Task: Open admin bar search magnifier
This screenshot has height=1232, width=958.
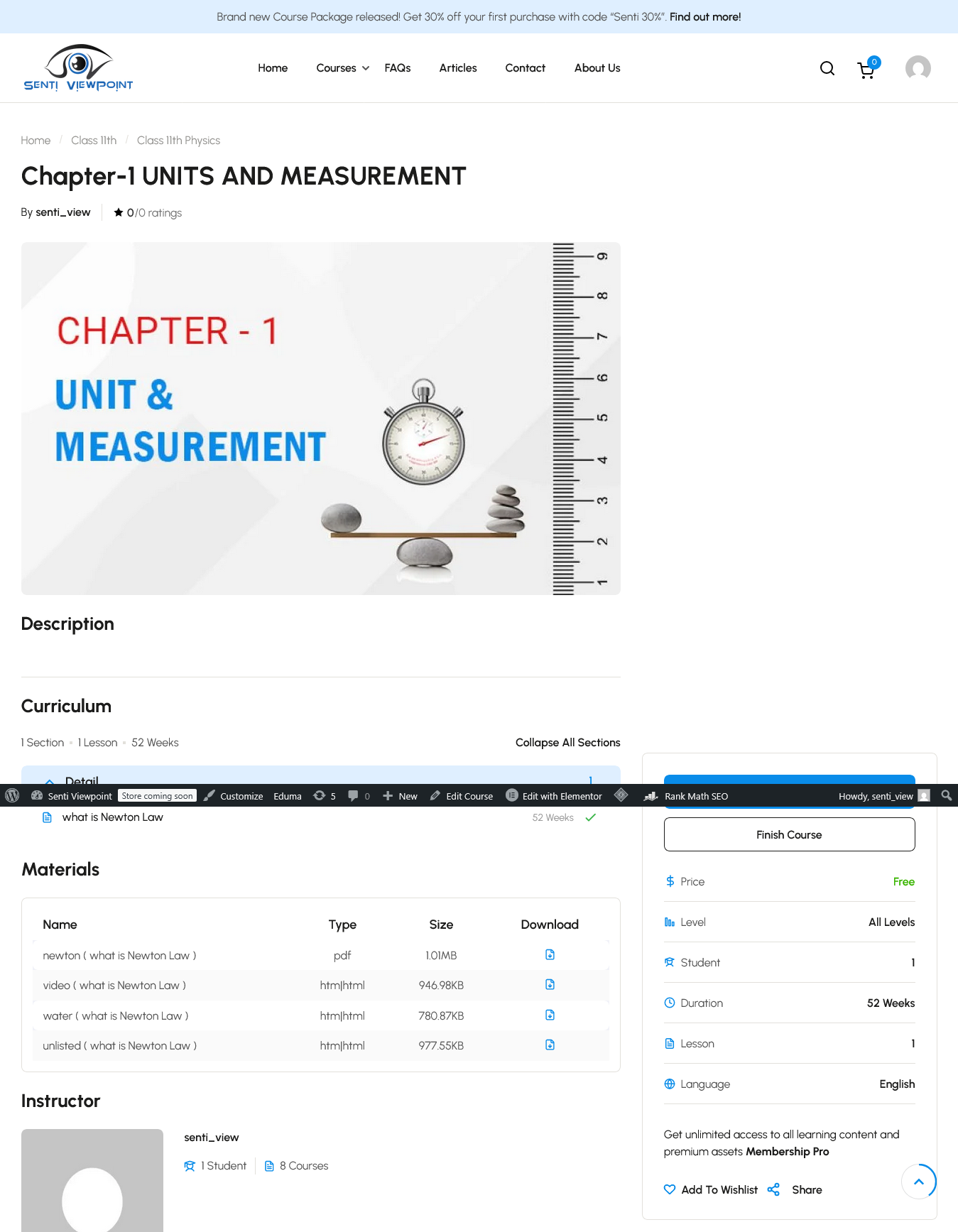Action: pyautogui.click(x=947, y=796)
